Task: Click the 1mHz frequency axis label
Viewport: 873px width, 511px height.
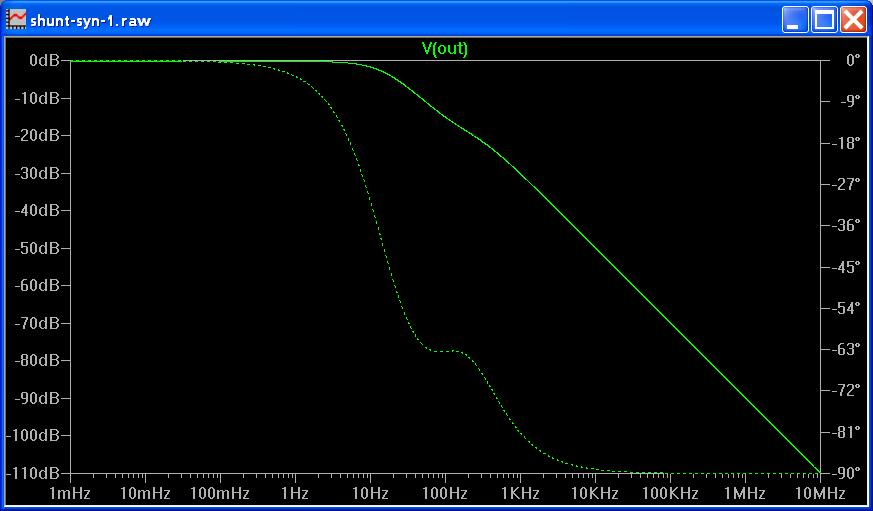Action: (x=71, y=493)
